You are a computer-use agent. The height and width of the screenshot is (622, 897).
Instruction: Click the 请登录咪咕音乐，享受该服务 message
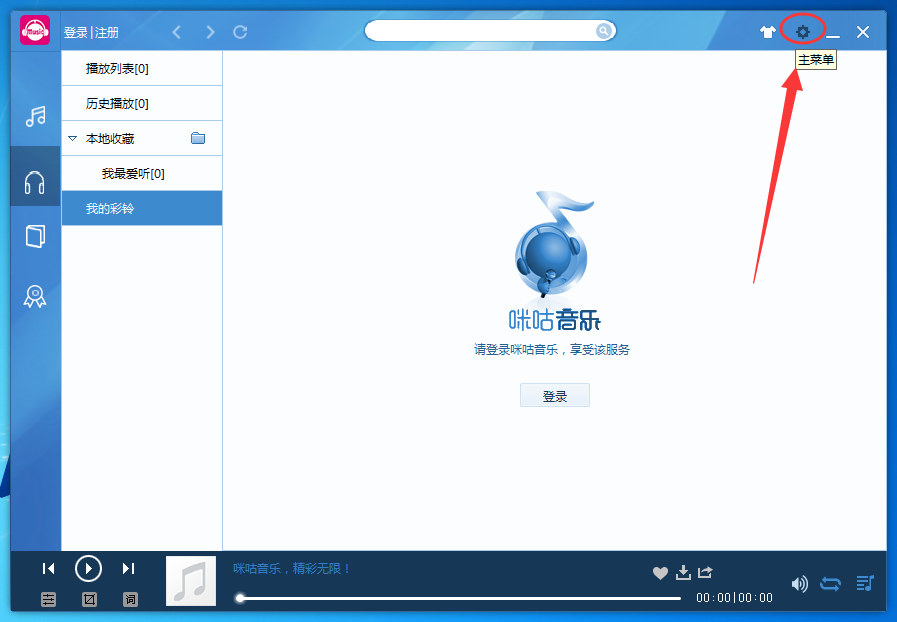[x=552, y=350]
